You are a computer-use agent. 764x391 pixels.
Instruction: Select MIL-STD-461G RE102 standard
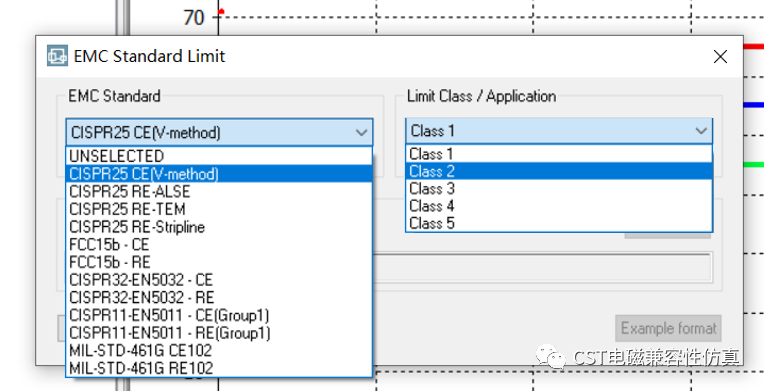tap(219, 368)
